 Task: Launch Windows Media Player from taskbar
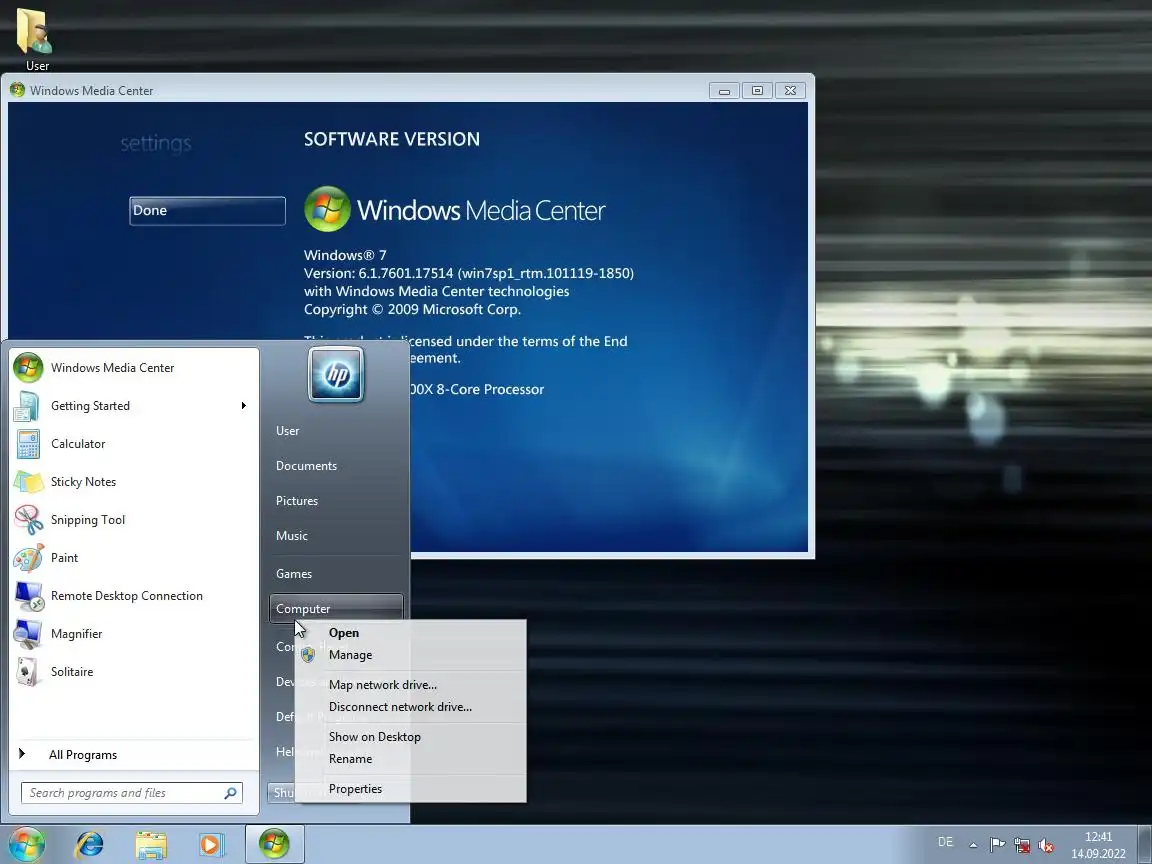[212, 845]
